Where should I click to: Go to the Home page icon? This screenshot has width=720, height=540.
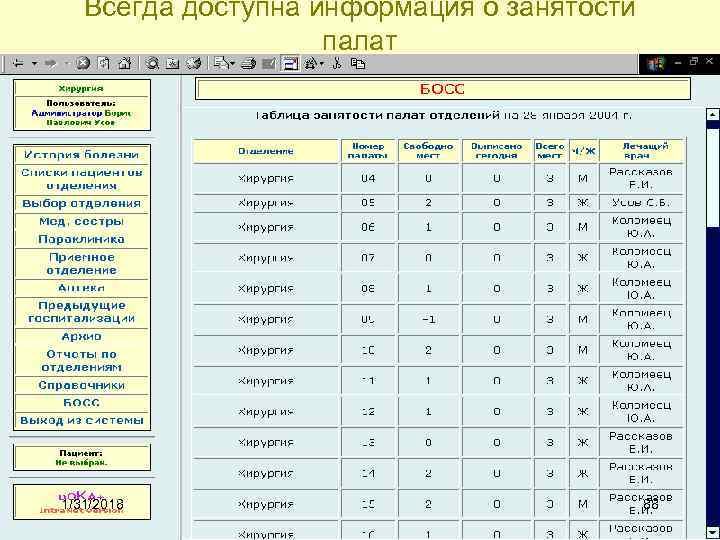click(124, 63)
